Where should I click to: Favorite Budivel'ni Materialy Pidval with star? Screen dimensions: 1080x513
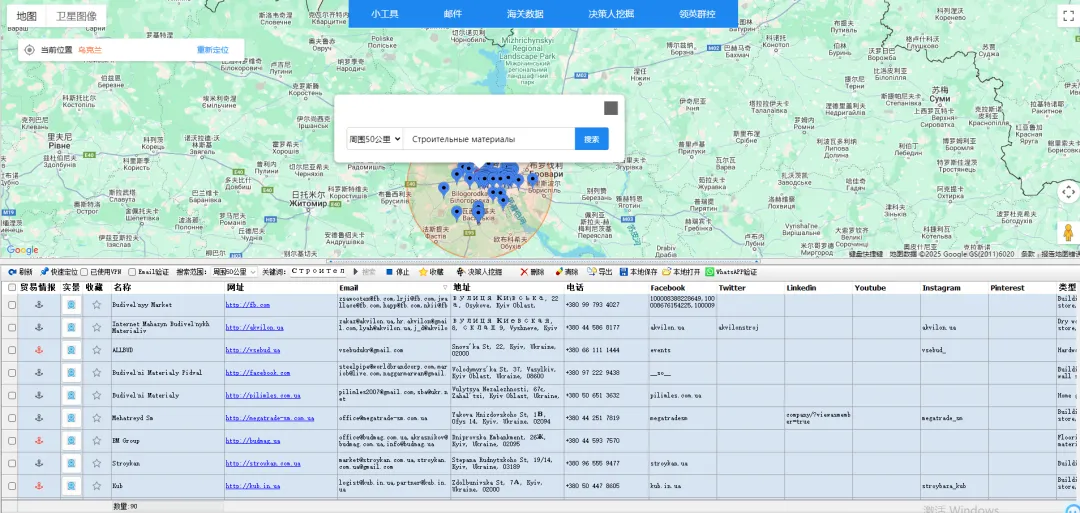tap(96, 373)
